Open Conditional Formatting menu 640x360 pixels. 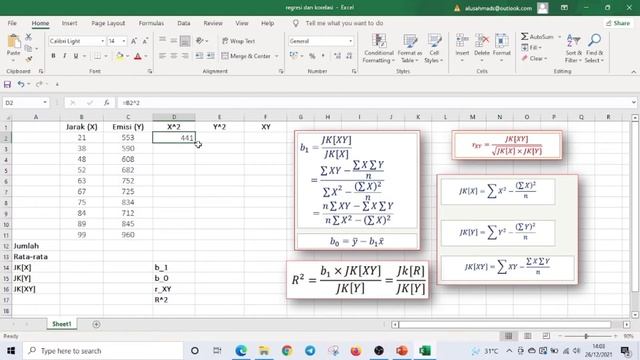click(379, 49)
